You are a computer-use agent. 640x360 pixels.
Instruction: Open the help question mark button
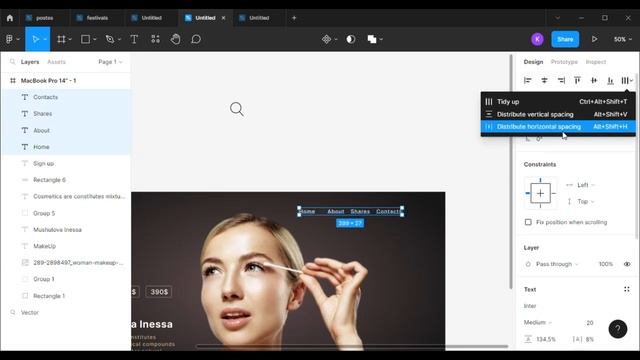[618, 329]
